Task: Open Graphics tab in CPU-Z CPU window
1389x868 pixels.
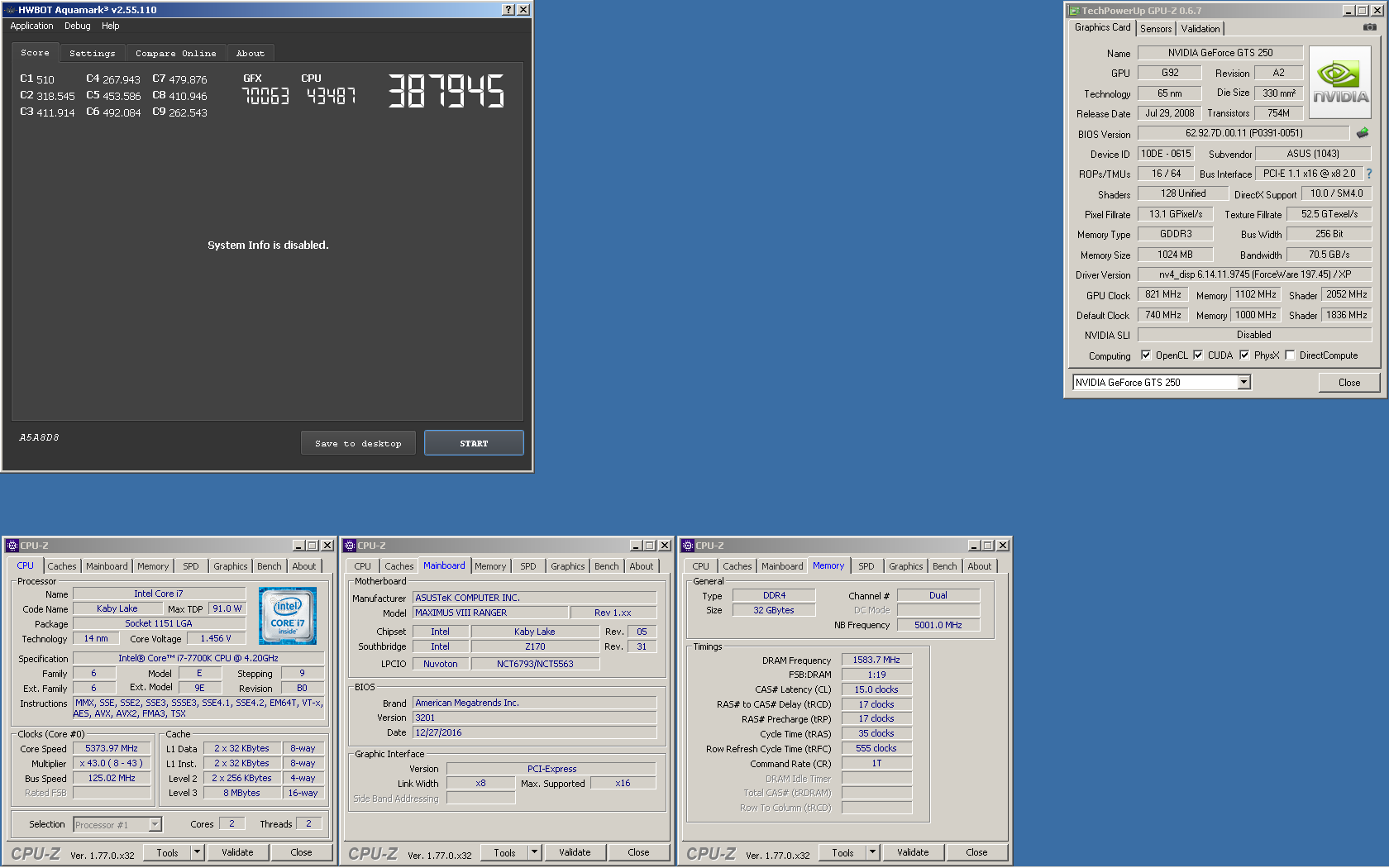Action: tap(231, 566)
